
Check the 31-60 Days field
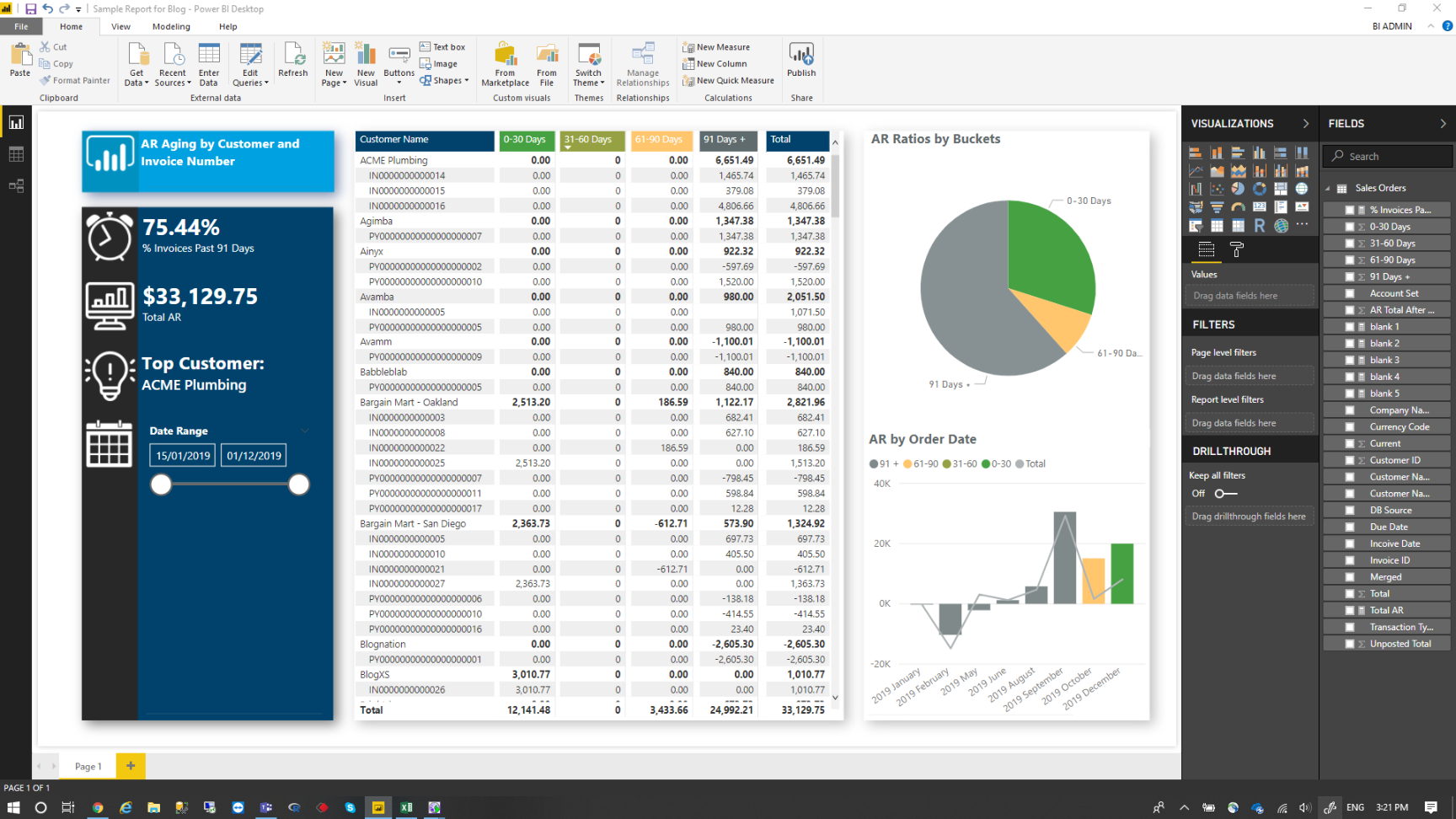coord(1350,244)
